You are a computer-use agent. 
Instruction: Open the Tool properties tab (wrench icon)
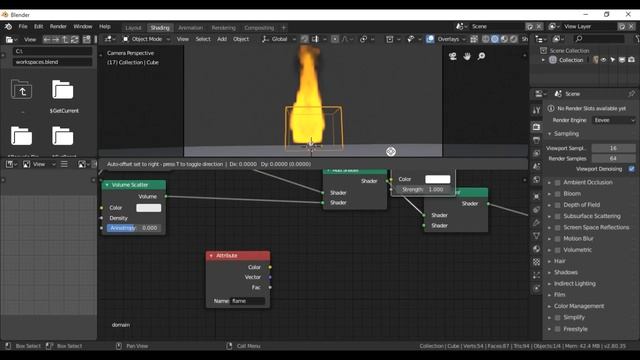click(x=536, y=110)
